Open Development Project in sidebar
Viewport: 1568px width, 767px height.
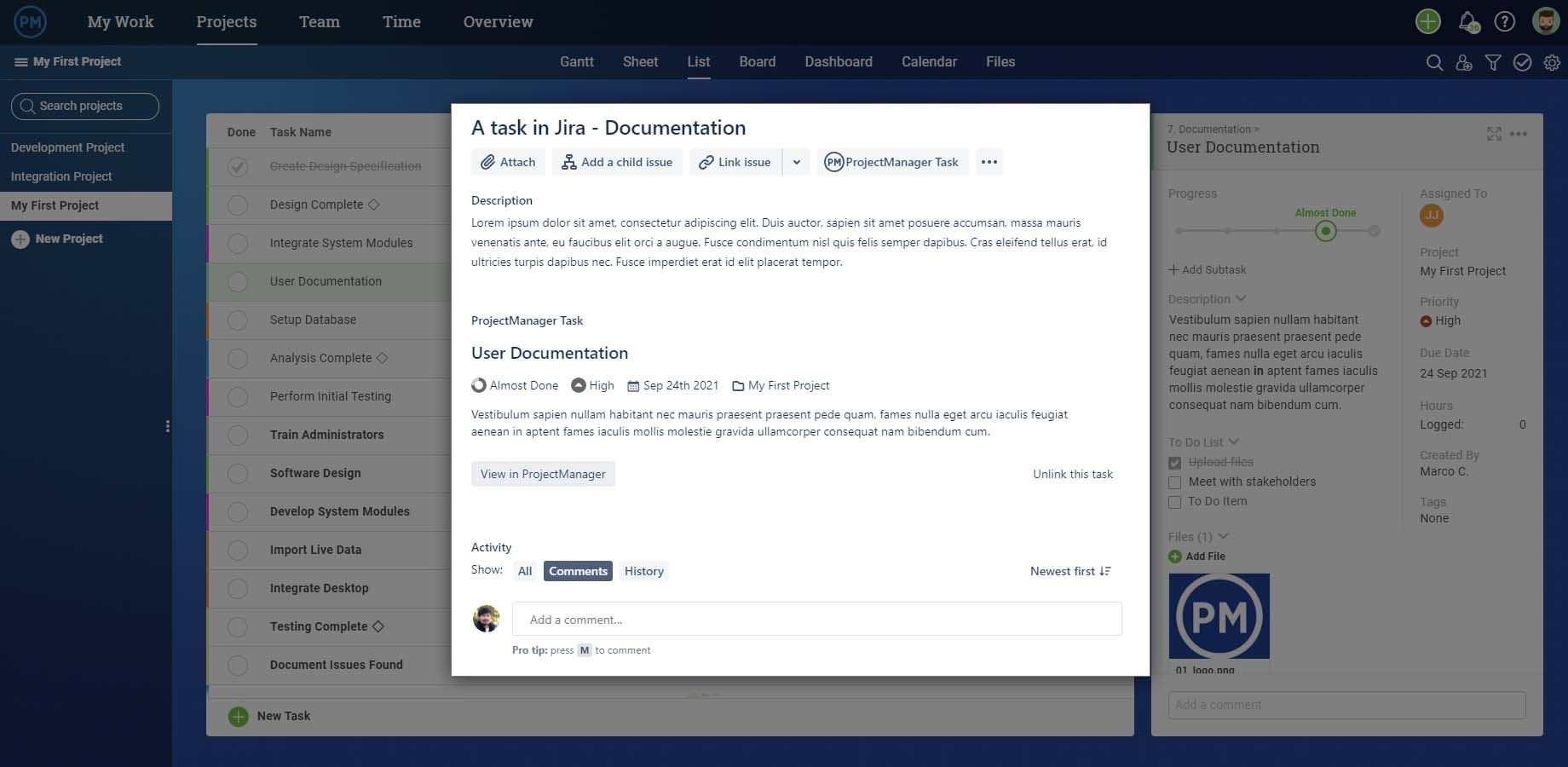68,147
